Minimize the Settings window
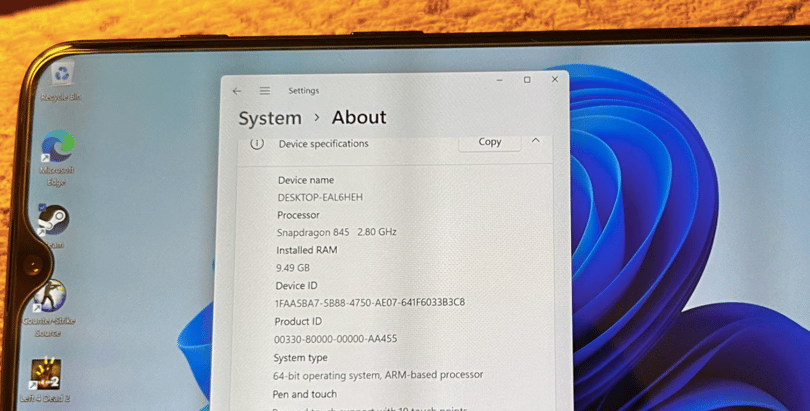Viewport: 810px width, 411px height. click(500, 80)
